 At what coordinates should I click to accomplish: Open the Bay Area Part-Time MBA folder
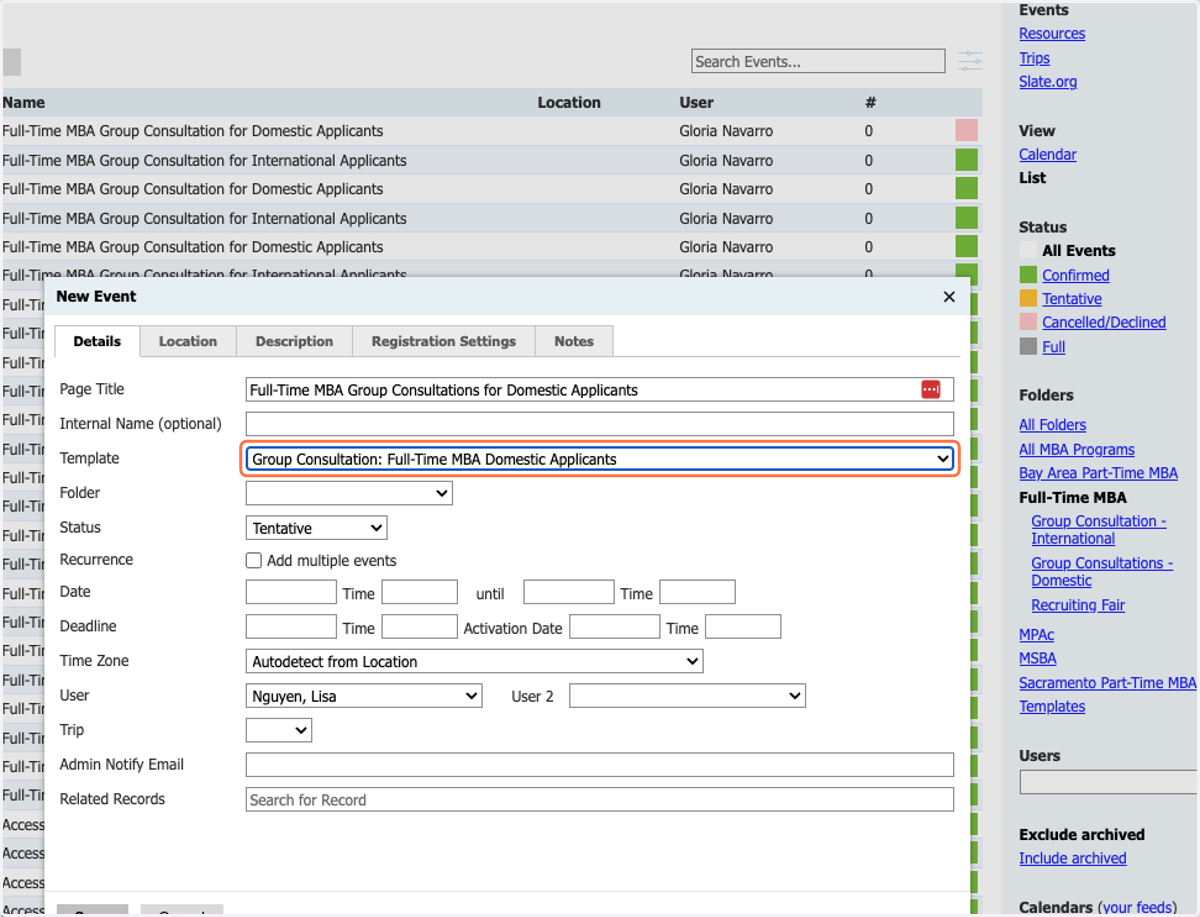click(1098, 473)
